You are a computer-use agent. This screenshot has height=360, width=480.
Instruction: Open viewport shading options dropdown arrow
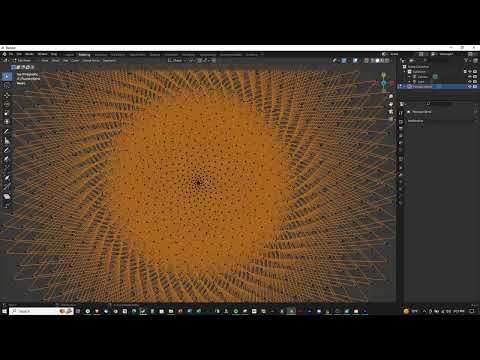point(391,61)
